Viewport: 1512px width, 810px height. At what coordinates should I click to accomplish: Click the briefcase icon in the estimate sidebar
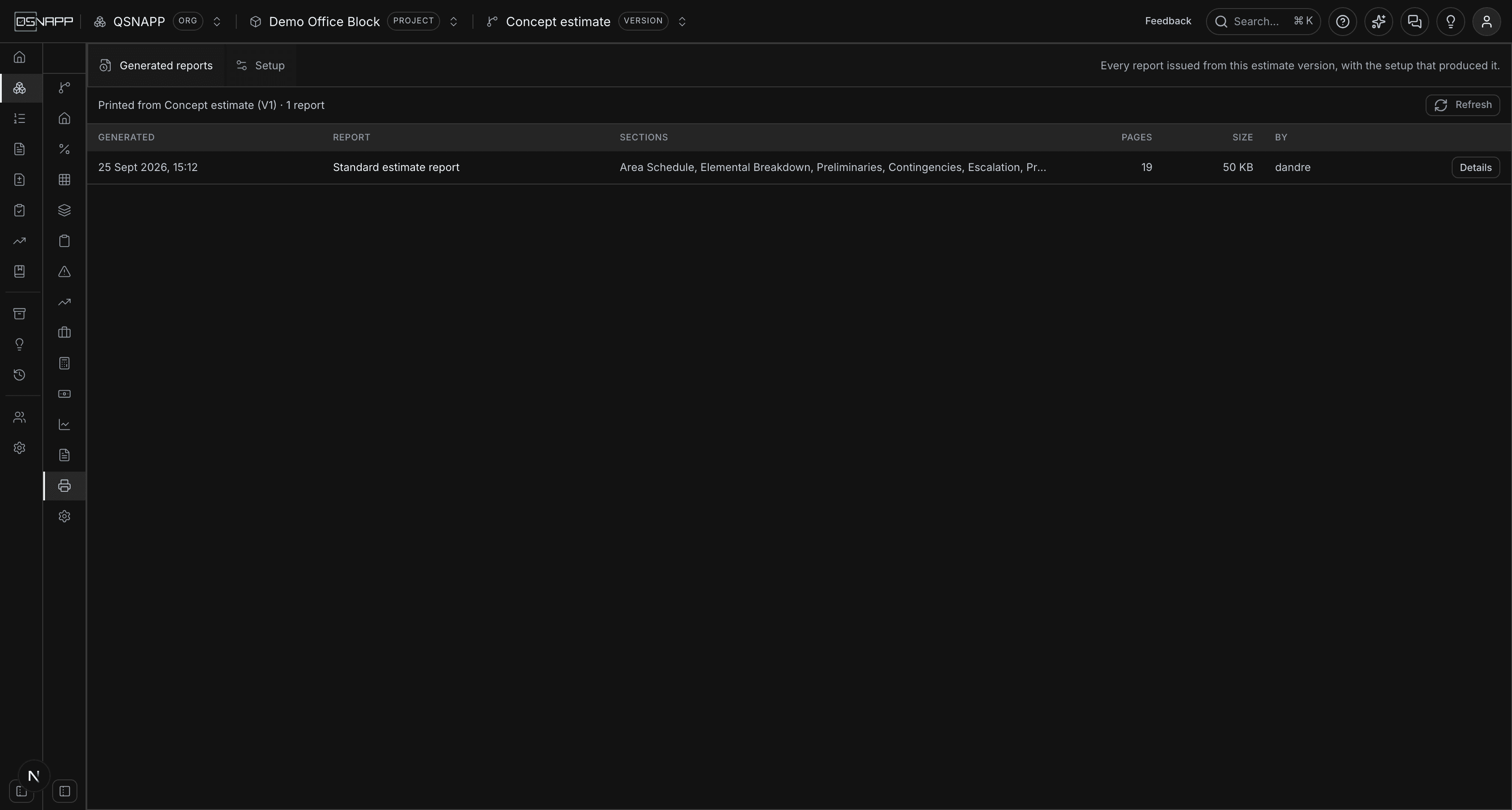pyautogui.click(x=64, y=333)
